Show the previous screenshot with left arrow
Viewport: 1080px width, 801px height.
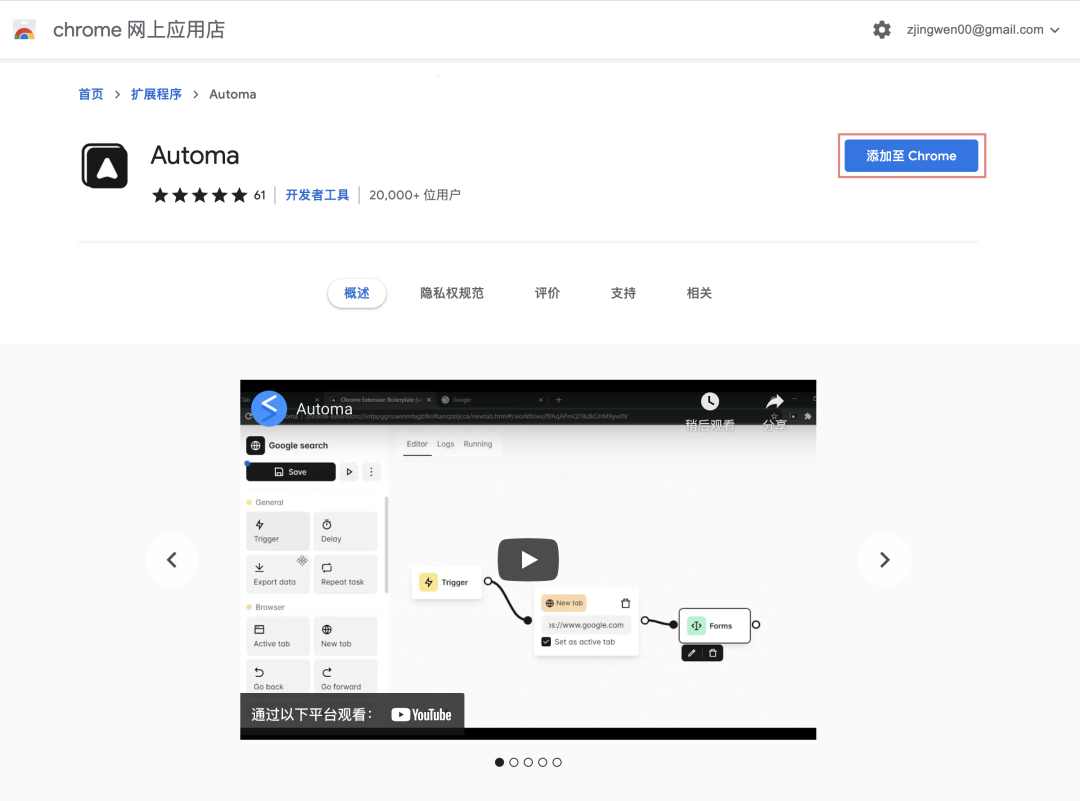click(172, 560)
